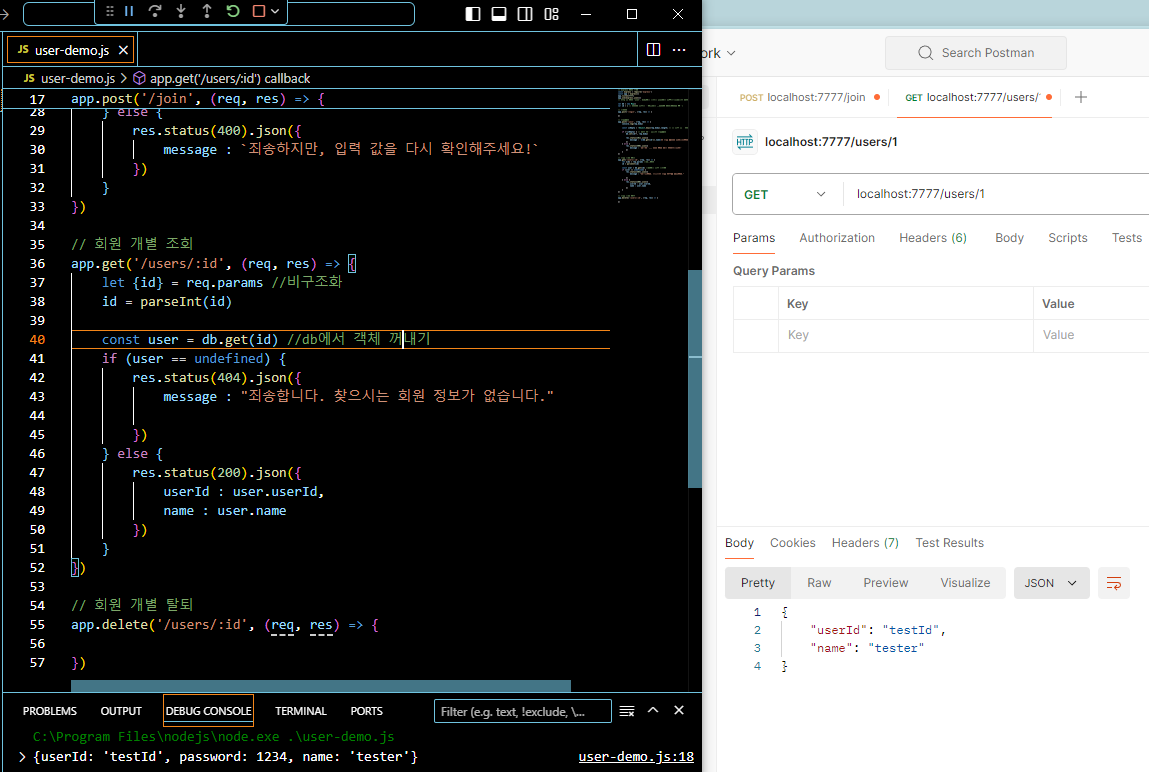
Task: Add a new Postman request tab
Action: 1081,97
